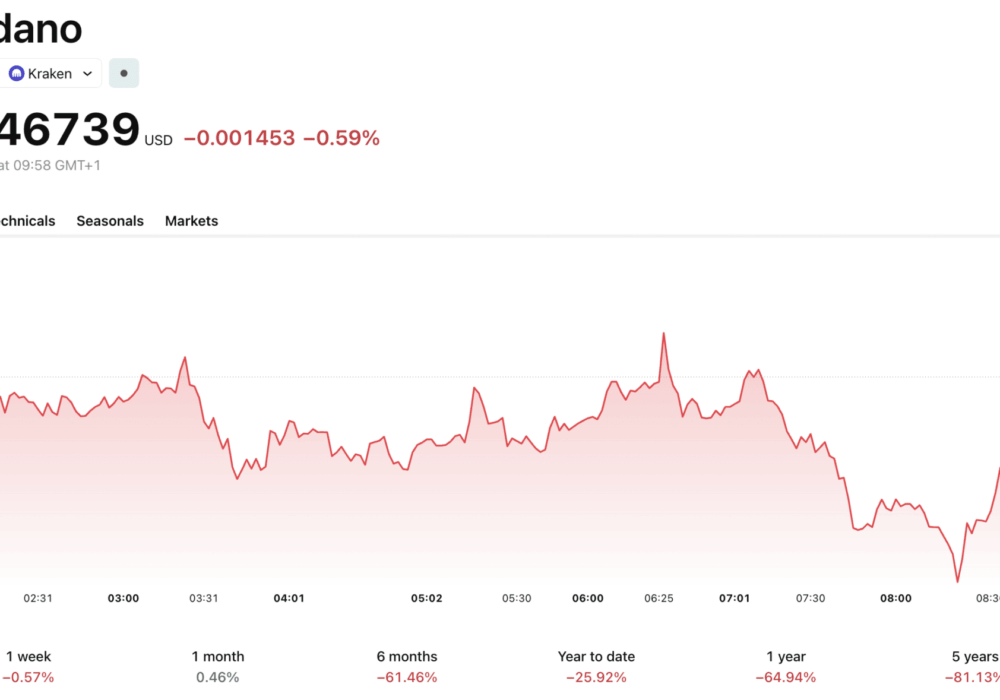Click the Kraken exchange logo icon

click(16, 73)
